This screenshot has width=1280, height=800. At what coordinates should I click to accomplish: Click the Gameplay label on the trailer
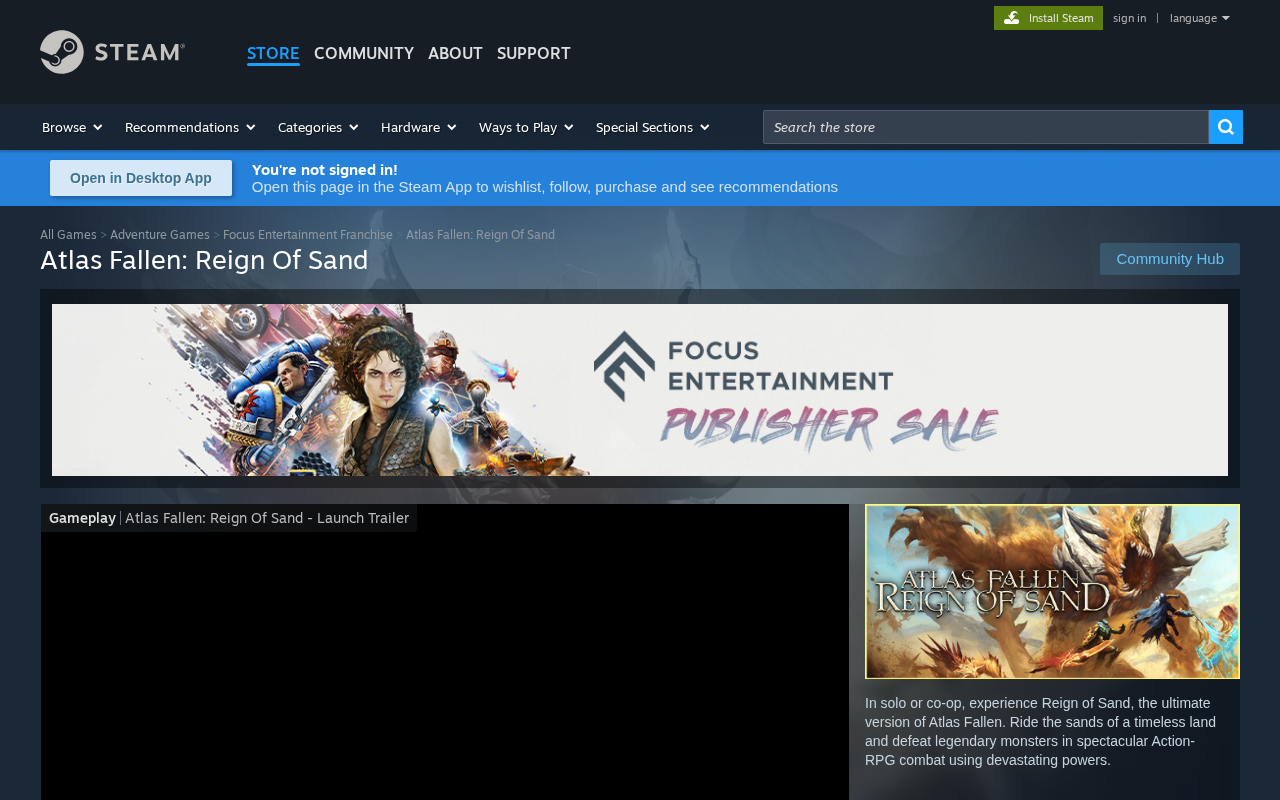(x=82, y=518)
